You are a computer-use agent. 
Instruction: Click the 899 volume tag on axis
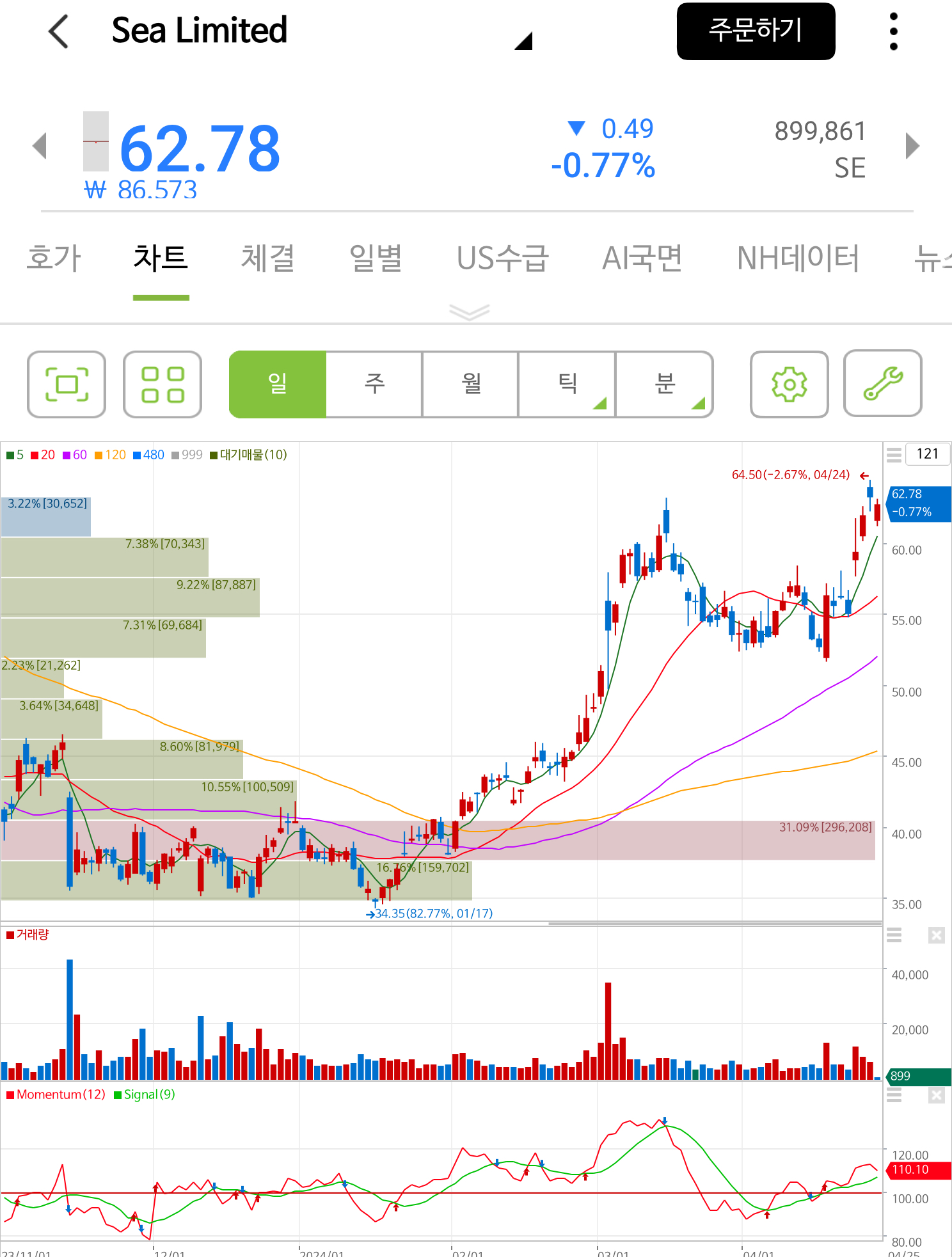[x=917, y=1076]
